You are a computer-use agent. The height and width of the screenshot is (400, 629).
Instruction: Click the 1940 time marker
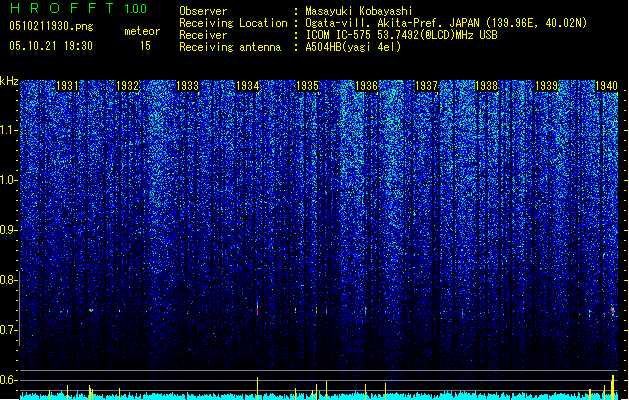(x=606, y=86)
